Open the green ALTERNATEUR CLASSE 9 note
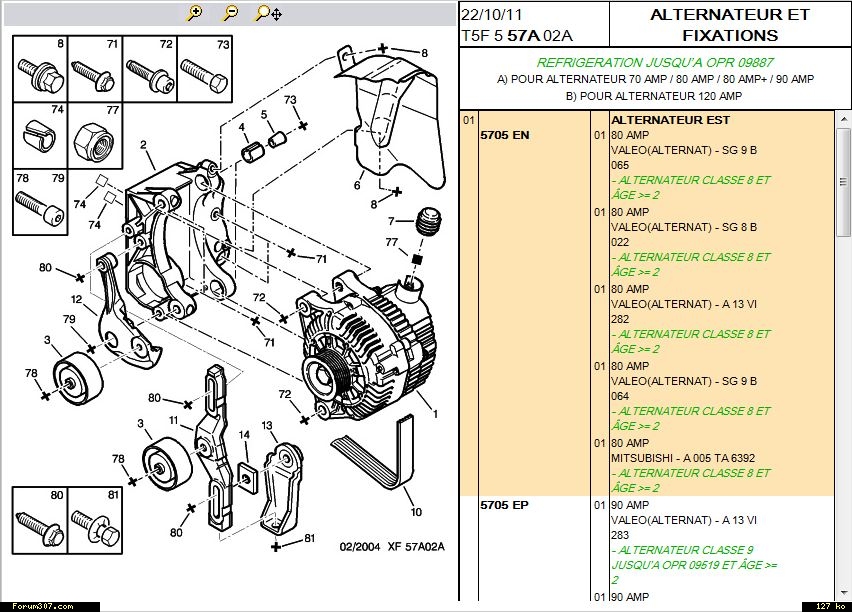The image size is (852, 612). tap(682, 550)
